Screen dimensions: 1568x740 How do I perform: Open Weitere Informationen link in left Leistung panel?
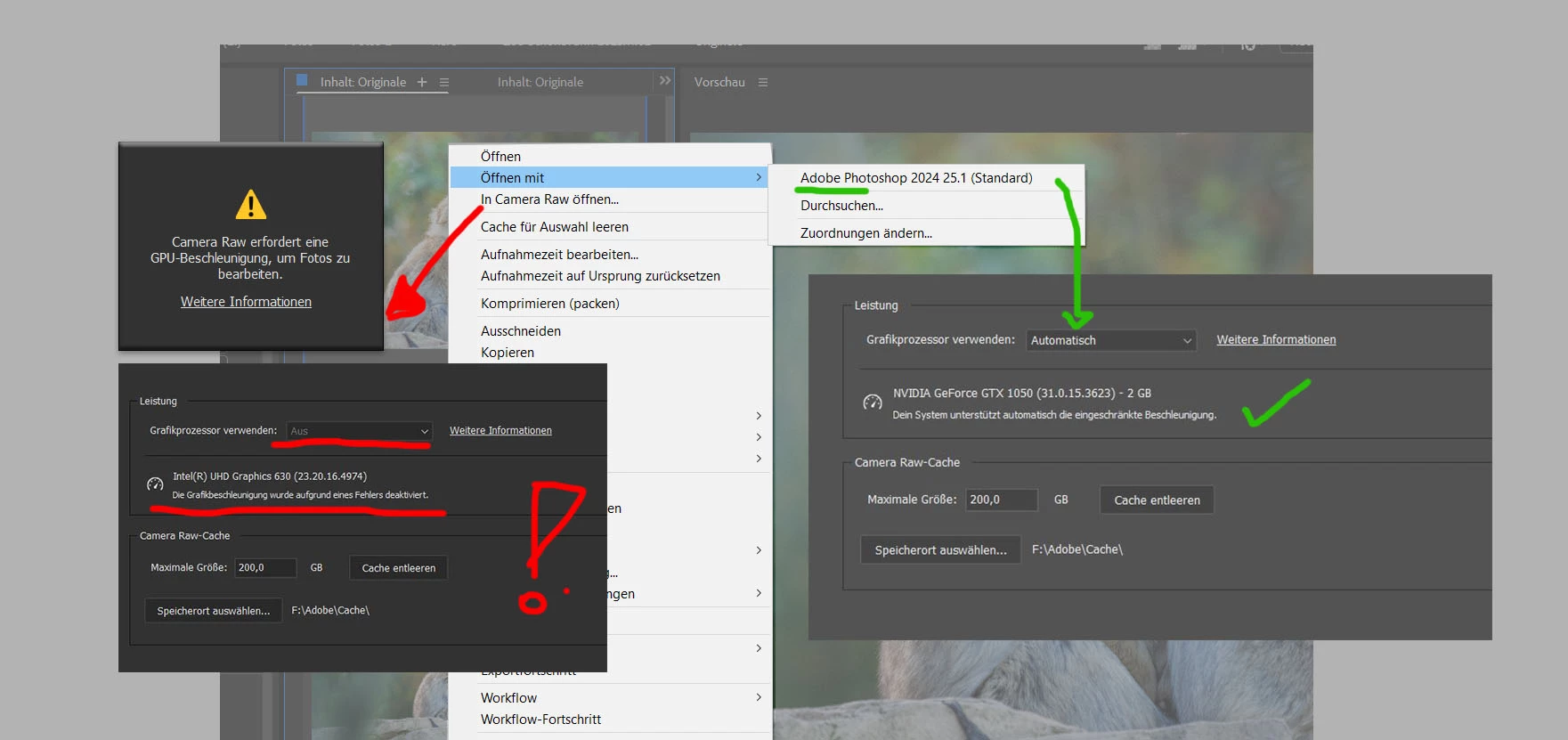pos(500,430)
